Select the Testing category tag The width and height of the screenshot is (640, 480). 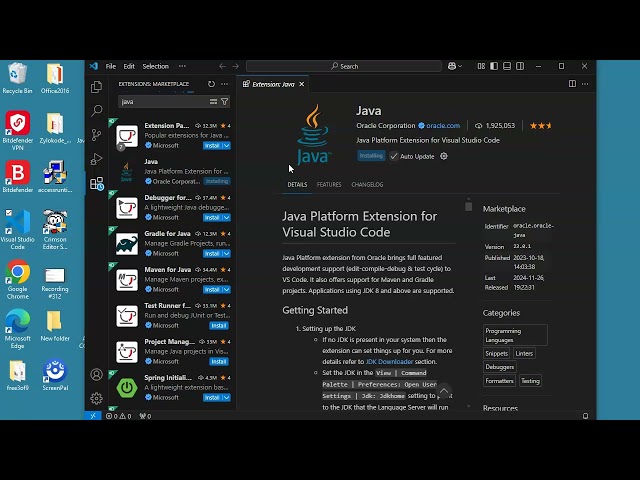coord(530,381)
